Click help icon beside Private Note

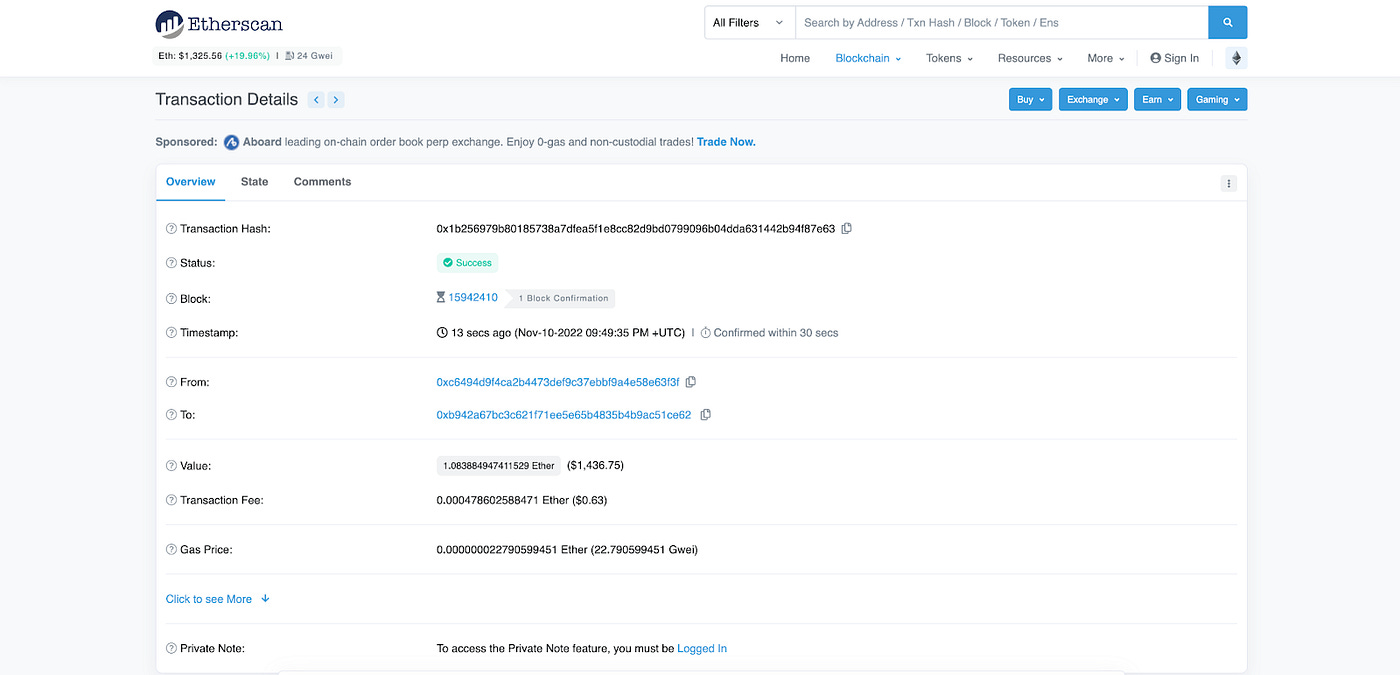(x=171, y=649)
